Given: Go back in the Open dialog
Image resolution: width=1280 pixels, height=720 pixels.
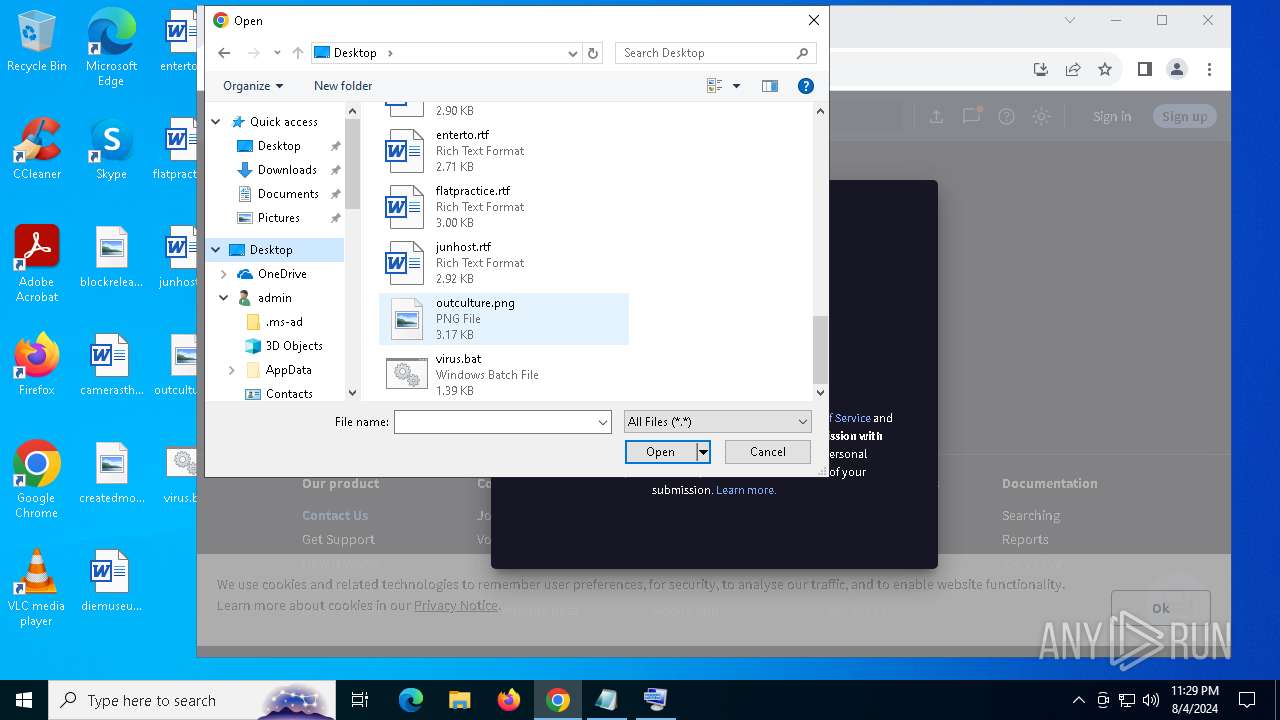Looking at the screenshot, I should pyautogui.click(x=224, y=53).
